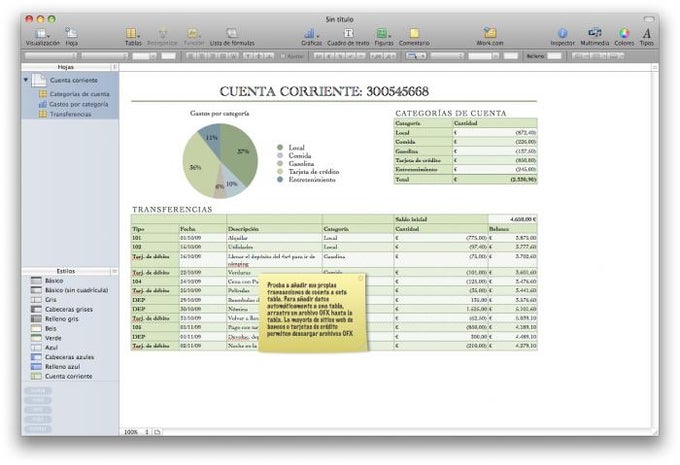This screenshot has width=680, height=465.
Task: Click the Gastos por categoría chart title
Action: 219,113
